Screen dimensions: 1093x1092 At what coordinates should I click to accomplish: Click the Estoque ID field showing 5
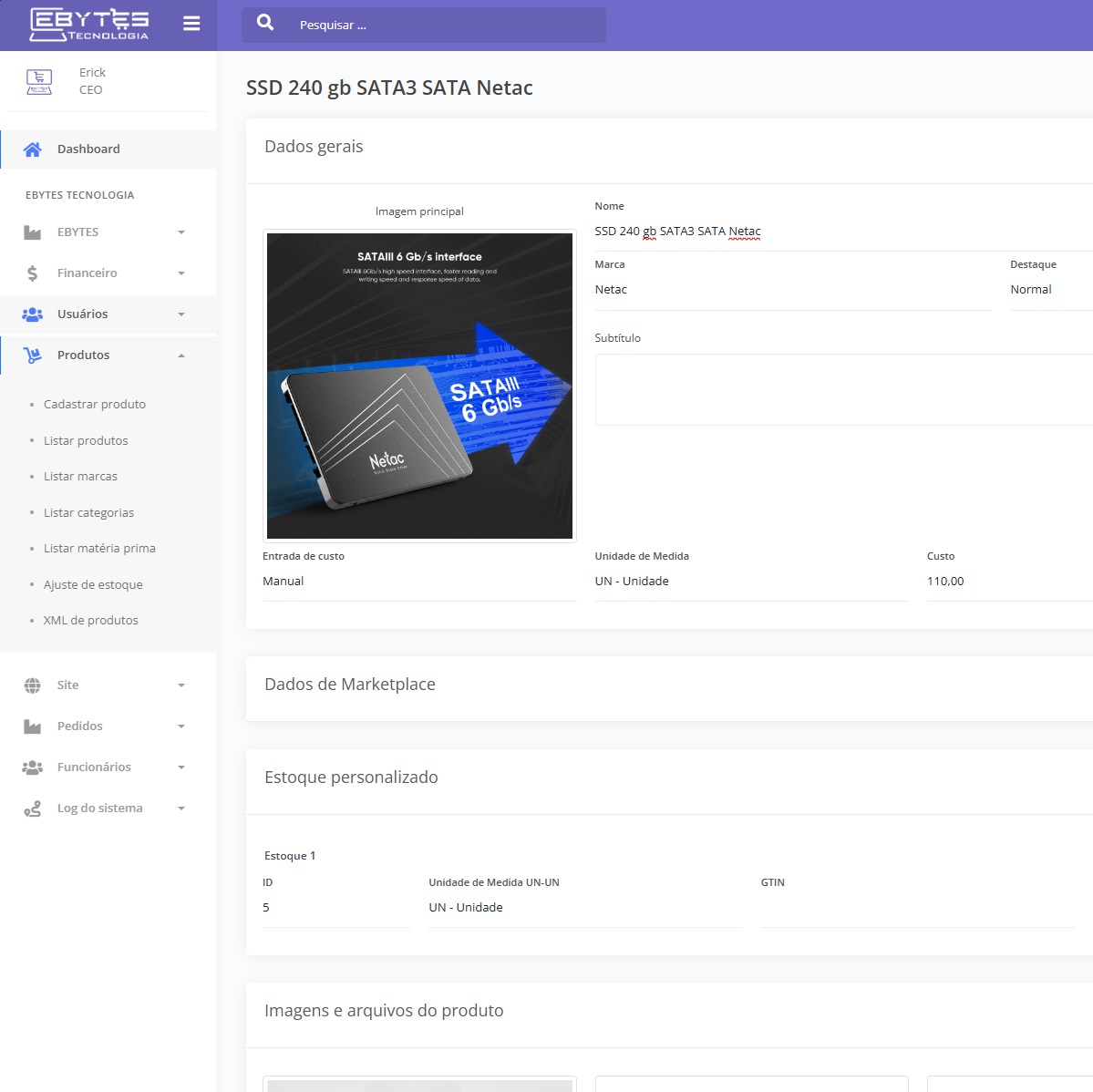click(336, 908)
